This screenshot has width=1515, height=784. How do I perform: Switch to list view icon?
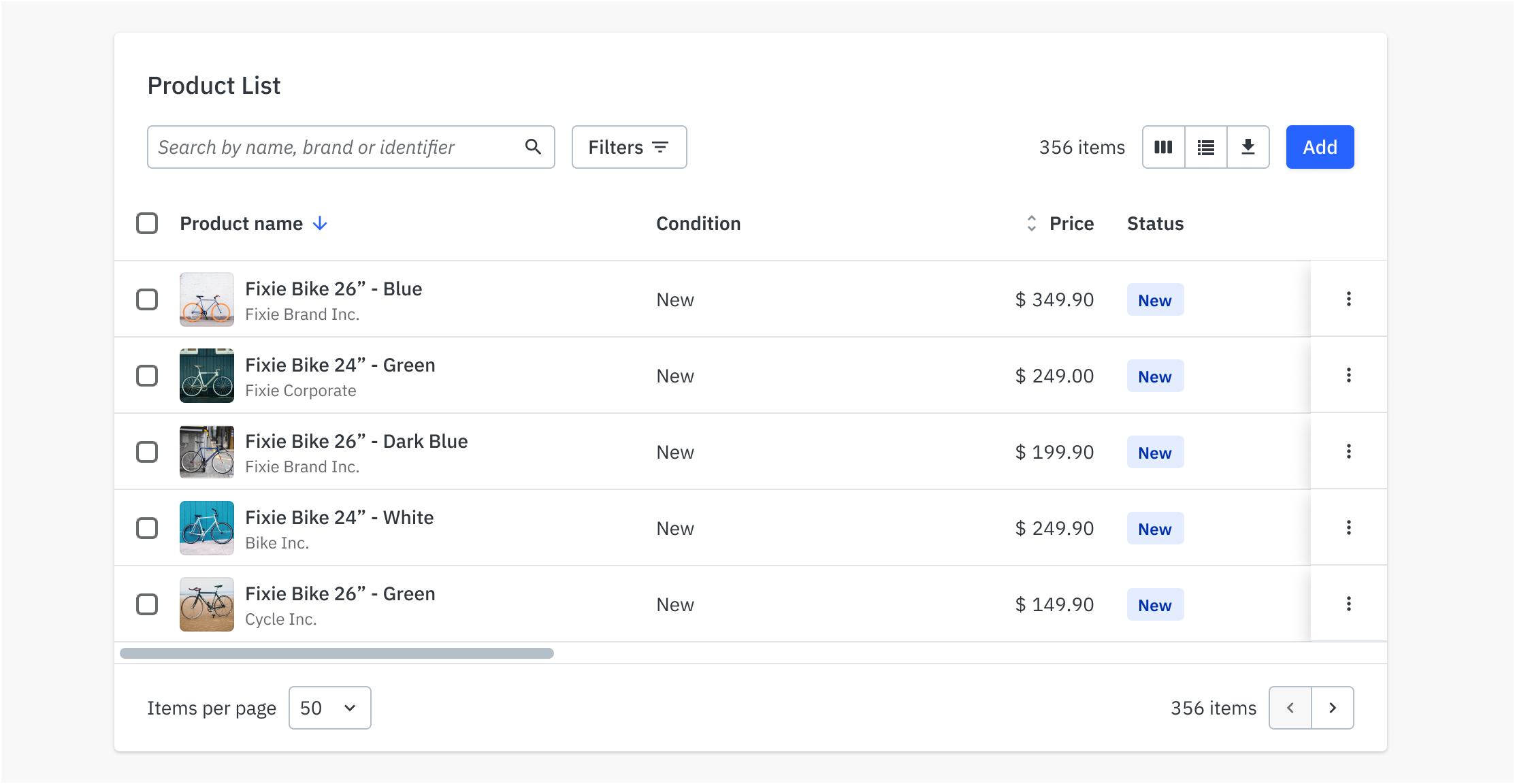(1205, 147)
